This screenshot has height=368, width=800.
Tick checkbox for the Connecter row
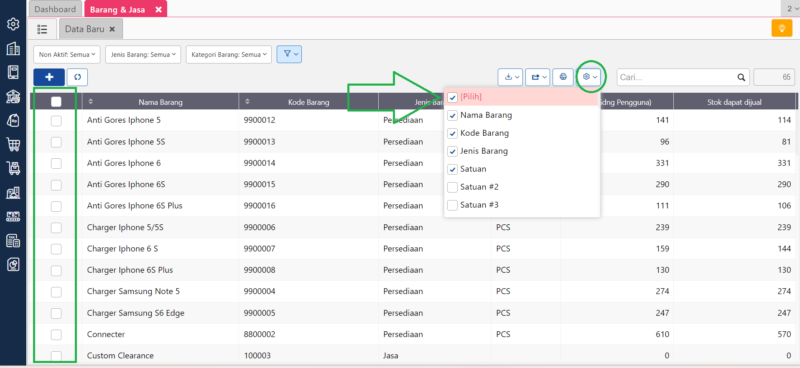[56, 334]
